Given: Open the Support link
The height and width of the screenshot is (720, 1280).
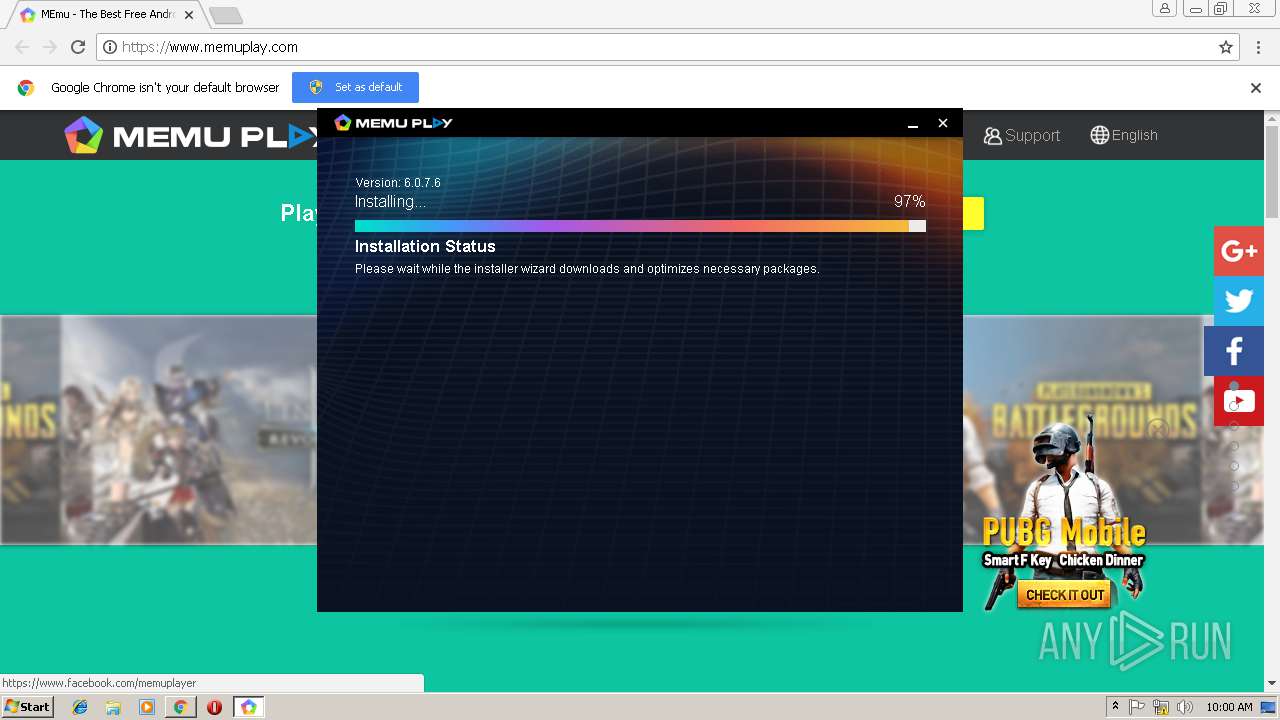Looking at the screenshot, I should point(1021,135).
